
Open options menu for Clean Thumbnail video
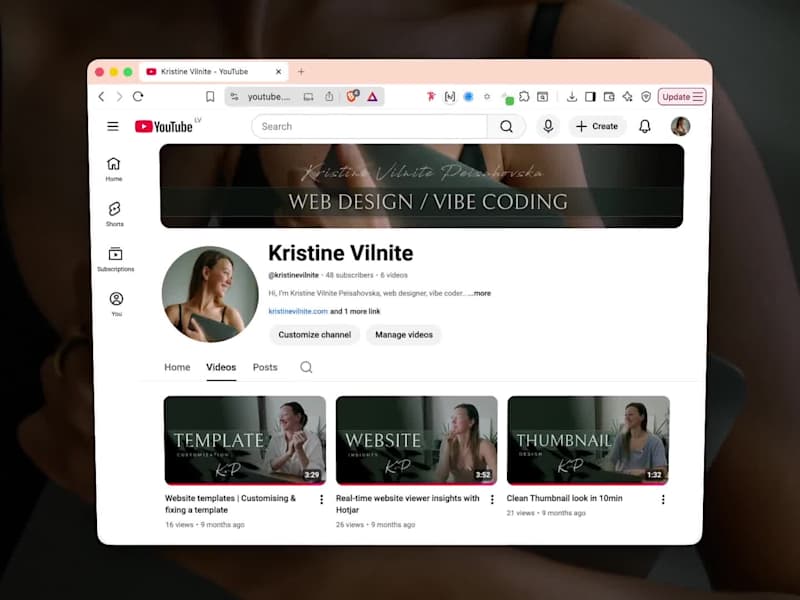(x=663, y=499)
